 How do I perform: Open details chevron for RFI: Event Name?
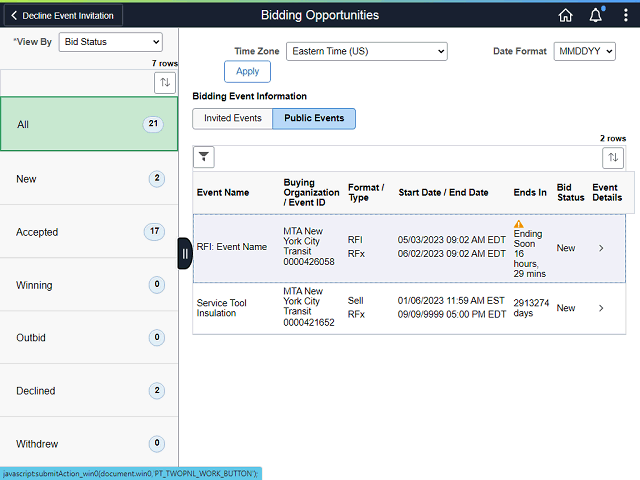[601, 248]
